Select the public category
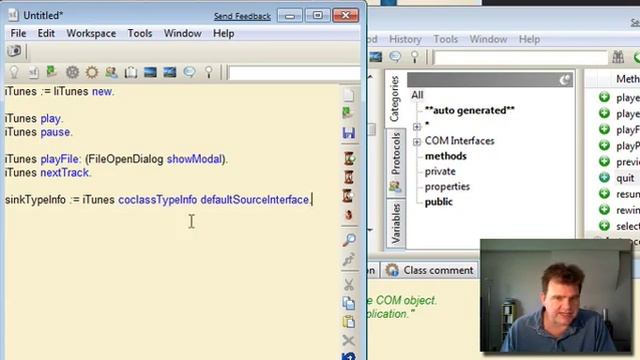Screen dimensions: 640x360 click(439, 202)
